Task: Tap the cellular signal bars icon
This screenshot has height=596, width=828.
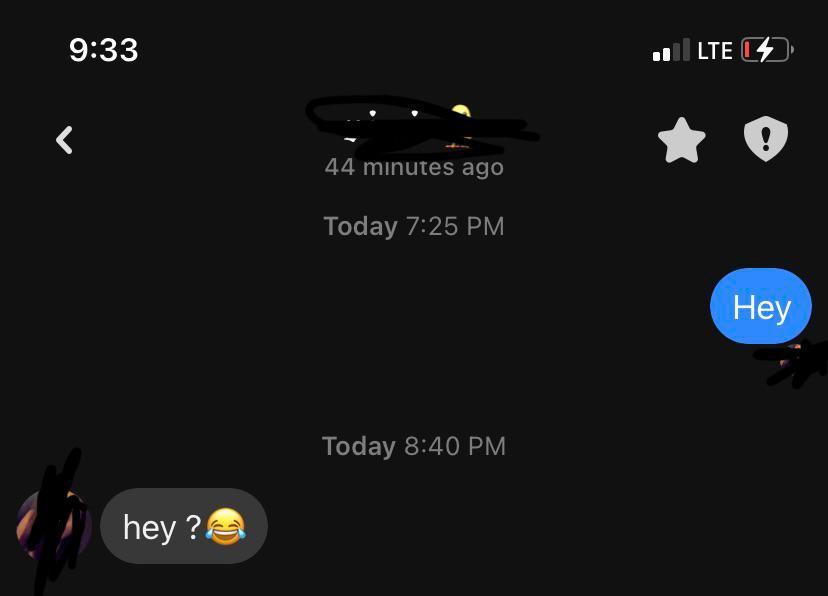Action: pos(671,50)
